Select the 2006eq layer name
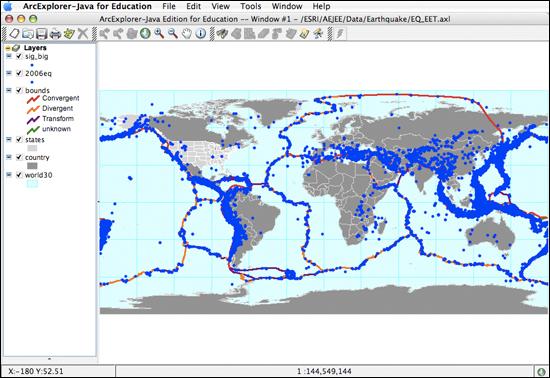This screenshot has width=550, height=378. pos(38,73)
